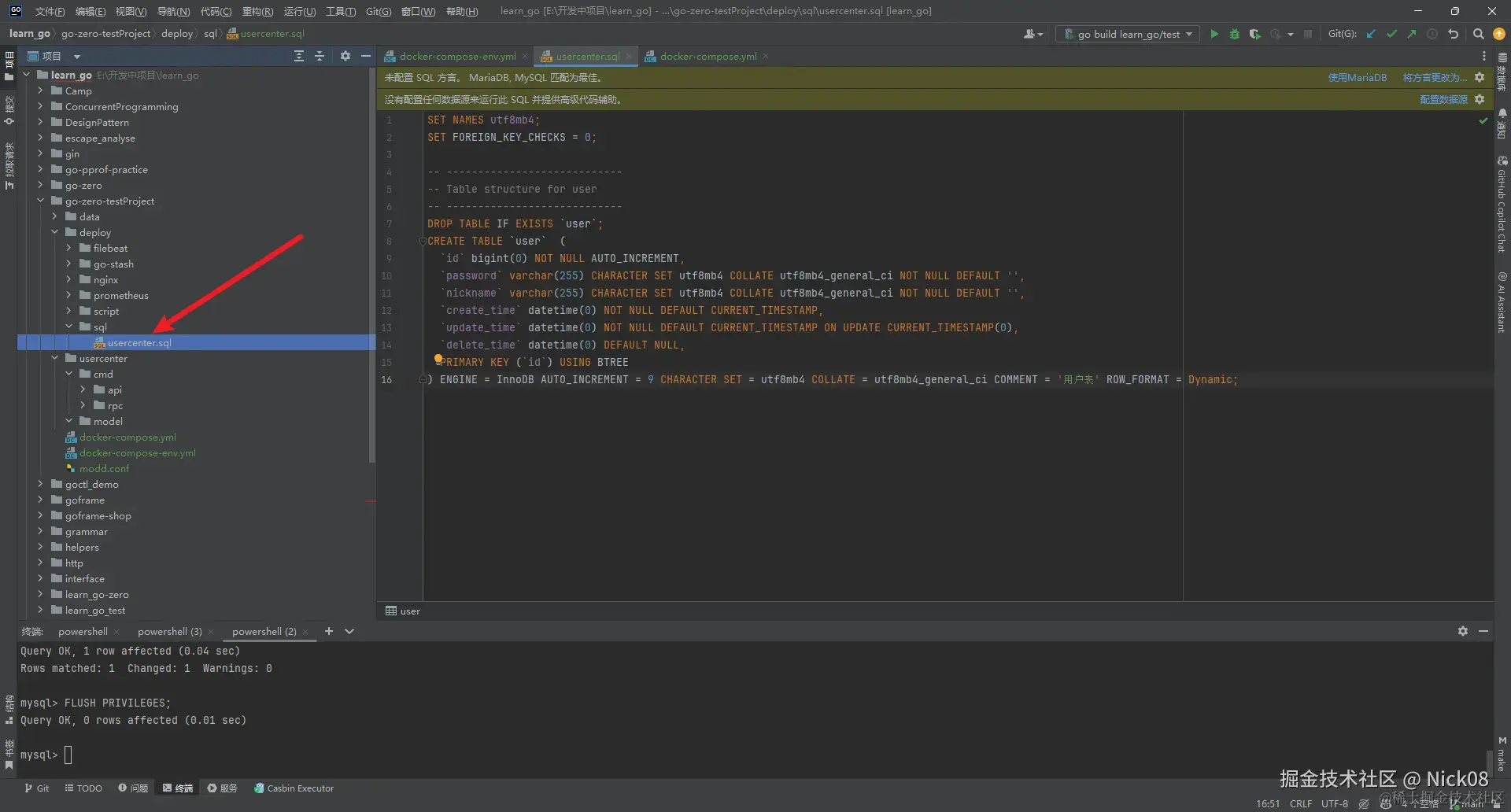The image size is (1511, 812).
Task: Expand the prometheus folder
Action: tap(68, 295)
